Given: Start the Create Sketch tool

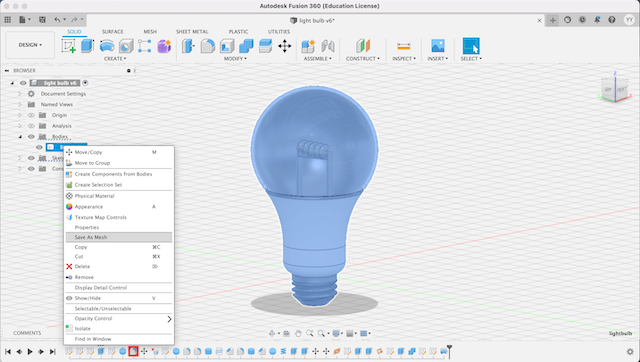Looking at the screenshot, I should (69, 46).
